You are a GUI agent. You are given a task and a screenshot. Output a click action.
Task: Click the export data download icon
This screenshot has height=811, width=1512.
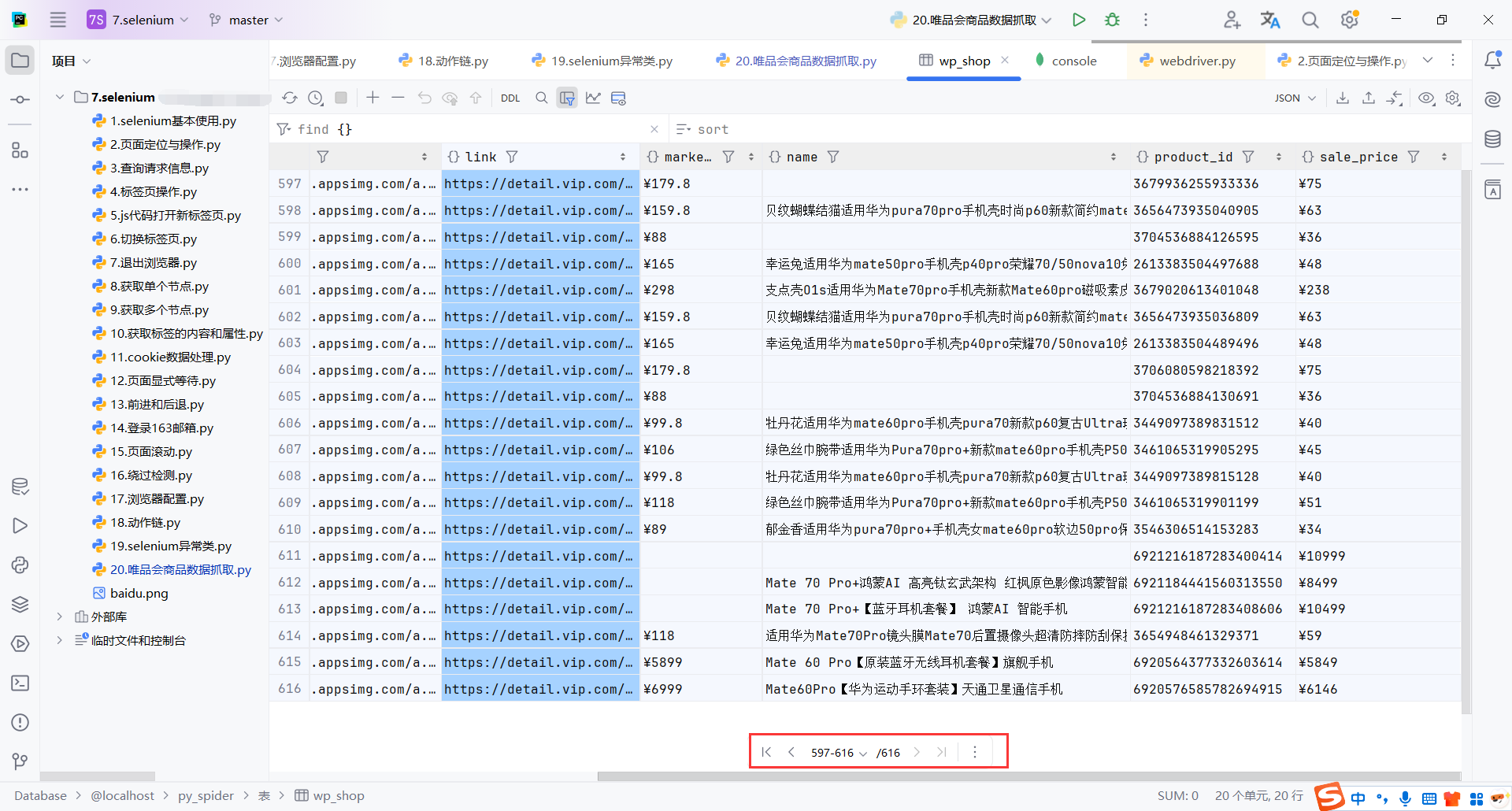point(1343,98)
